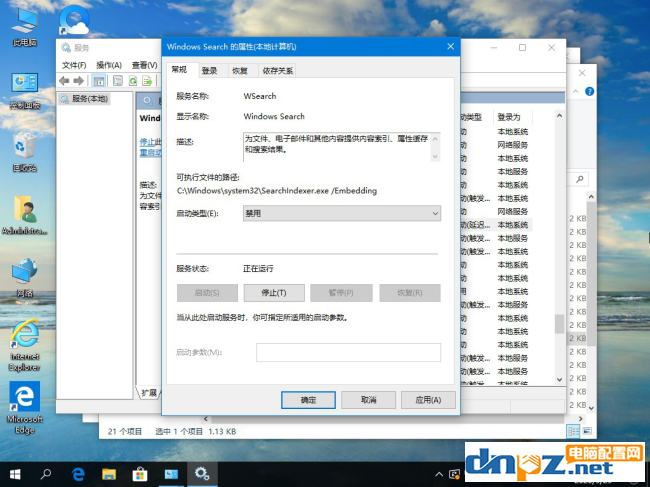Switch Explorer to large icons view icon
This screenshot has height=487, width=650.
pos(587,431)
